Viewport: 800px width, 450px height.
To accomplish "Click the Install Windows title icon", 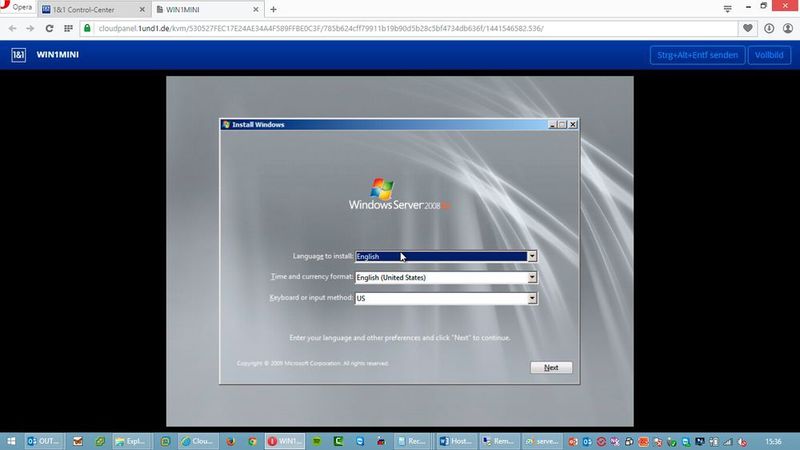I will point(226,124).
